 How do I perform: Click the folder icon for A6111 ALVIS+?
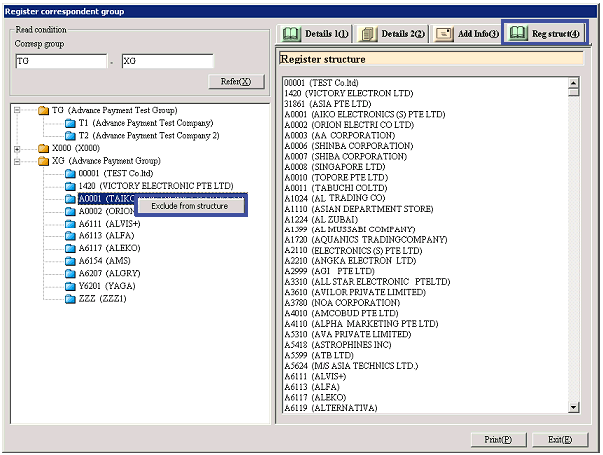click(x=70, y=224)
